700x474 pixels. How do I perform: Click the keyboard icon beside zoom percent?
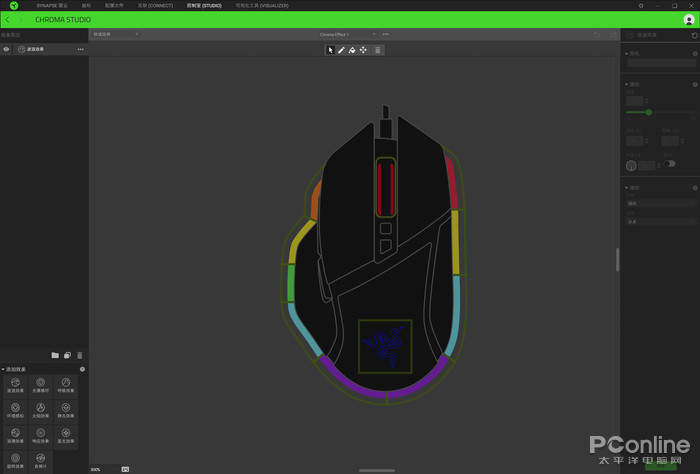pyautogui.click(x=125, y=469)
